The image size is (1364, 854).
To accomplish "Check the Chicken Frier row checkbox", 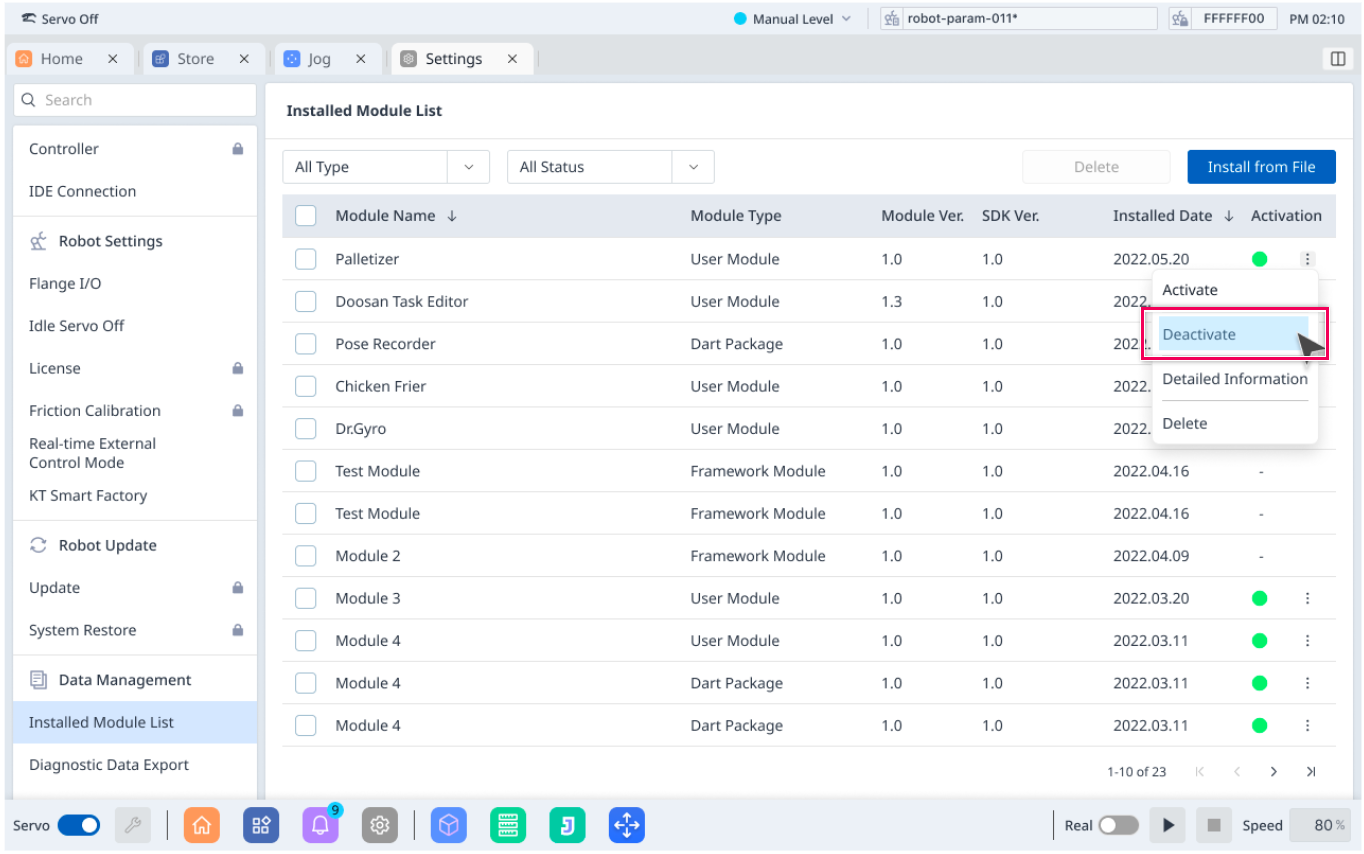I will pos(306,386).
